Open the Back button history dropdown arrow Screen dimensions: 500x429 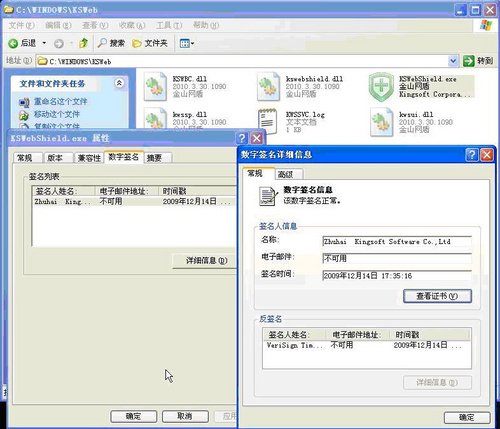[44, 43]
